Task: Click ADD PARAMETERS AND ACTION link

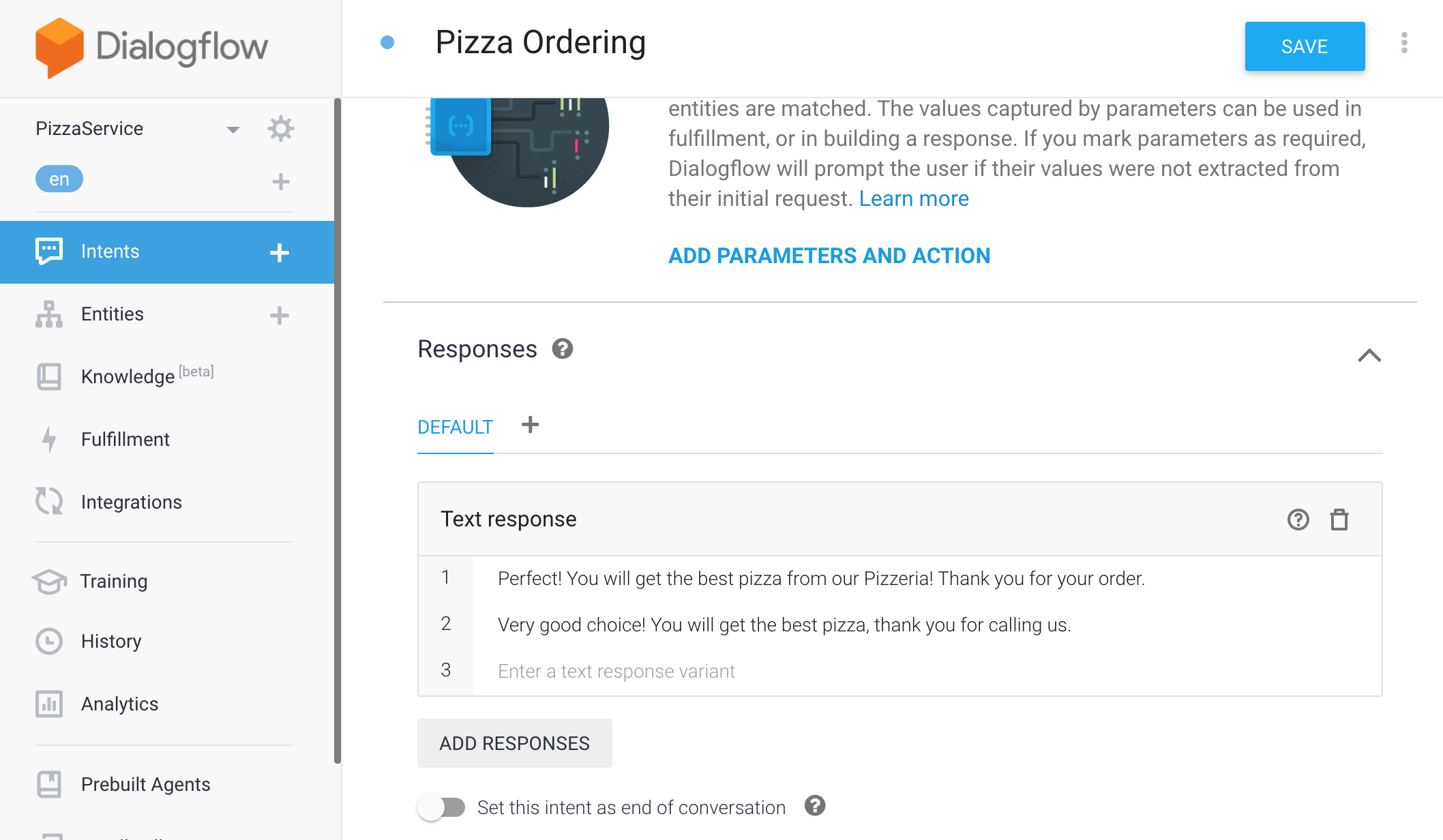Action: click(829, 256)
